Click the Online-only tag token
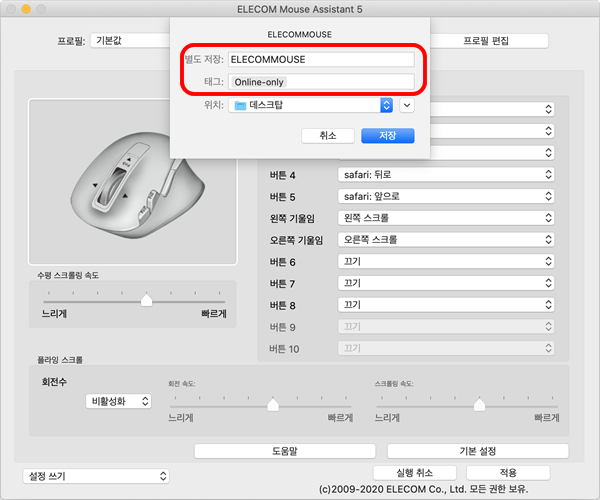 tap(259, 82)
